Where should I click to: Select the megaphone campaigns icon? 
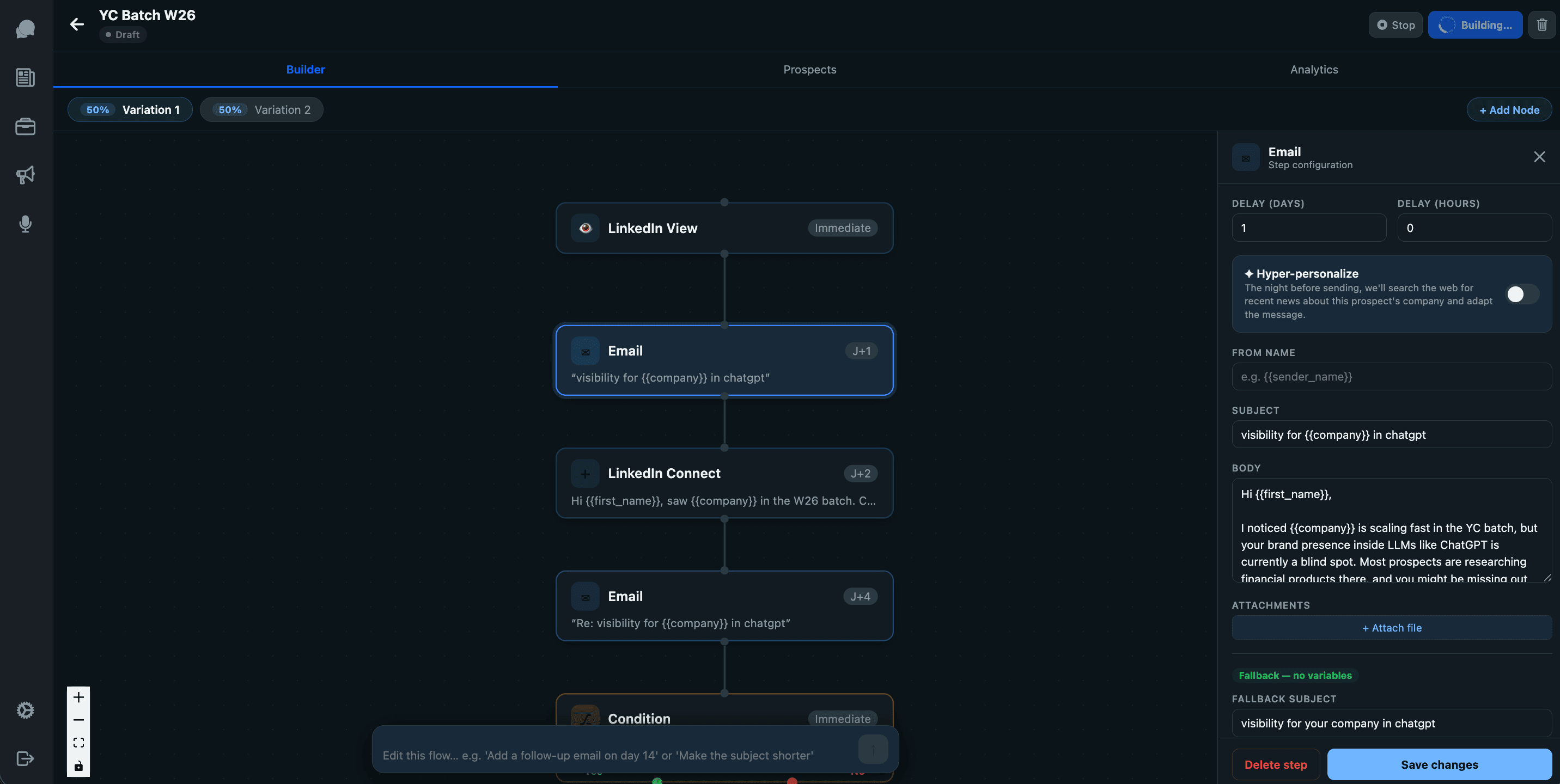25,174
